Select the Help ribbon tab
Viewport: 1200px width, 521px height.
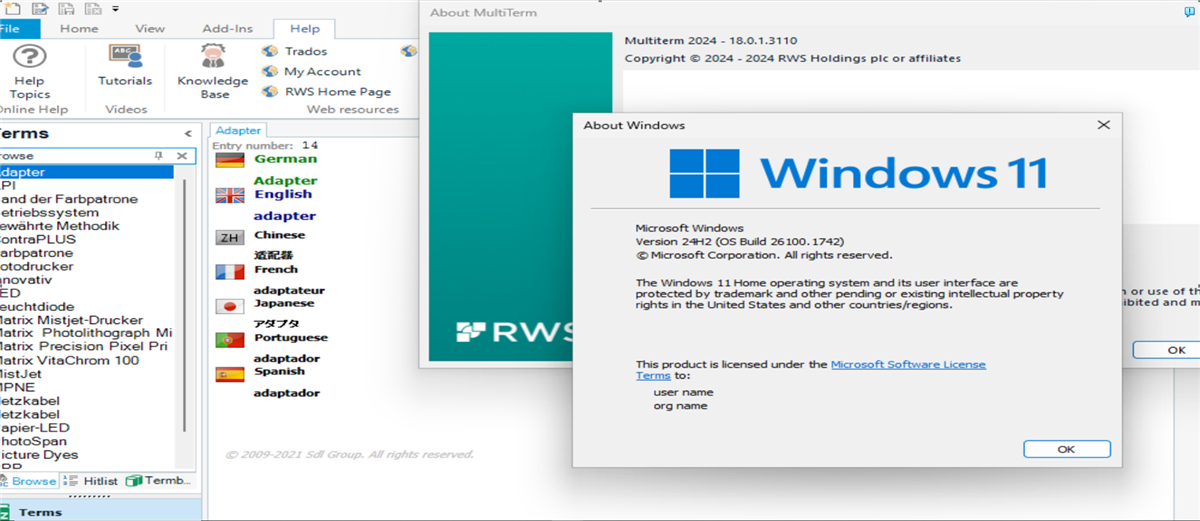(x=305, y=29)
